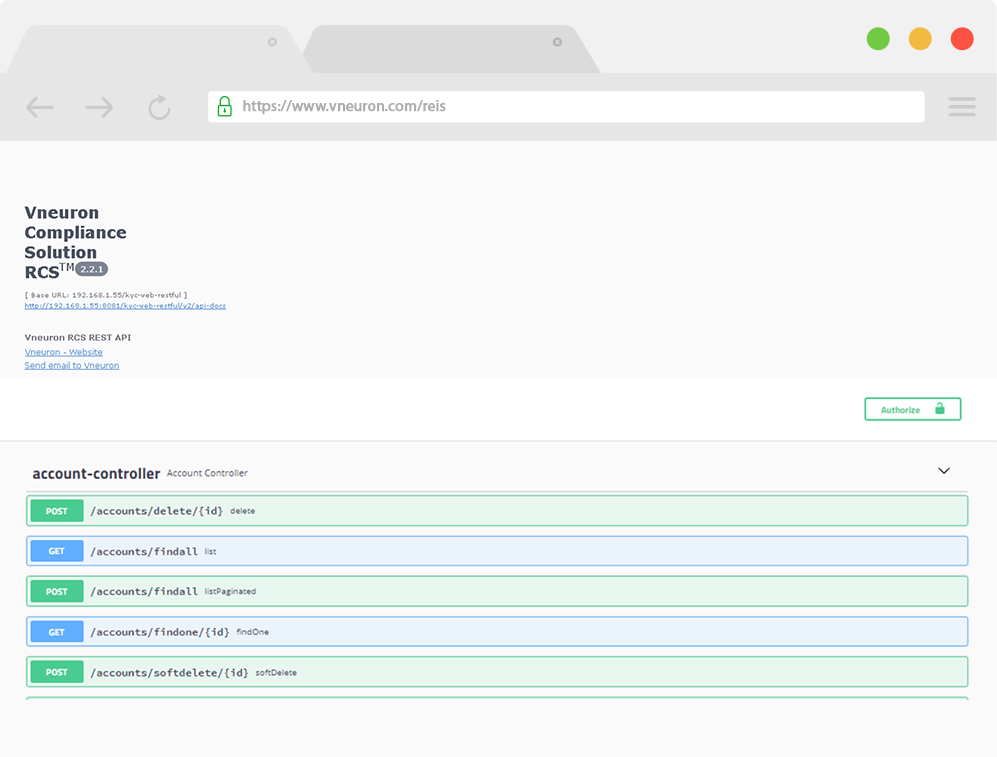Close the first browser tab

272,42
